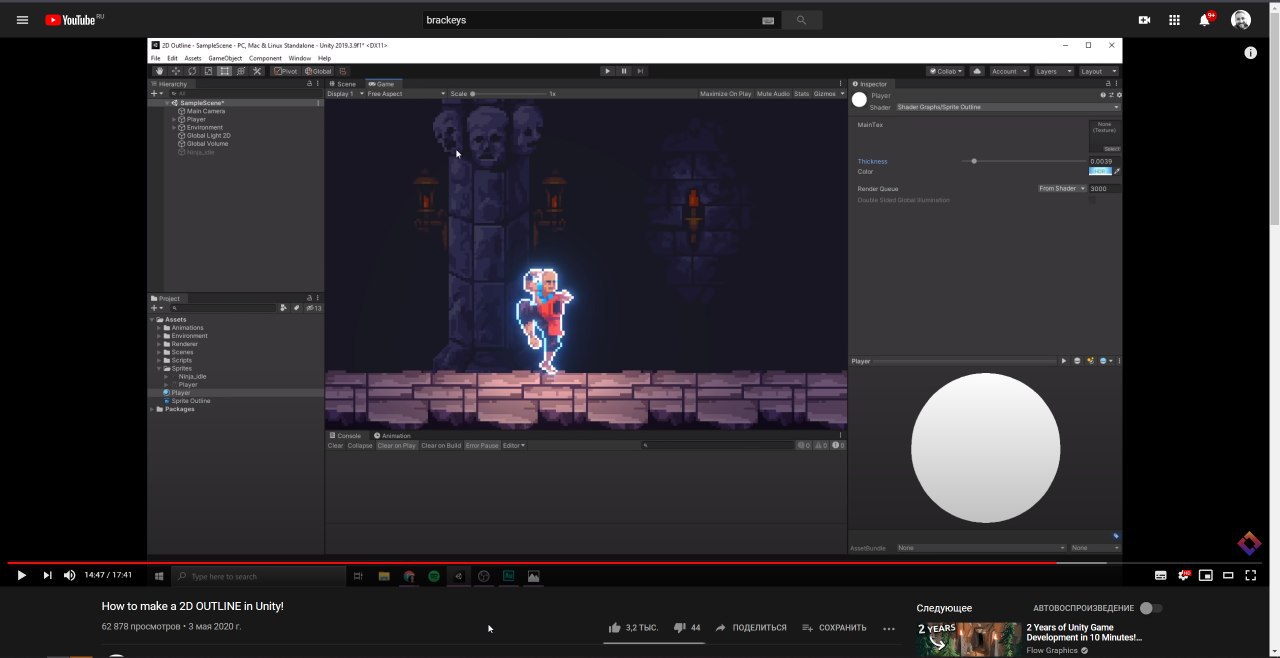This screenshot has width=1280, height=658.
Task: Play the YouTube video
Action: [x=21, y=575]
